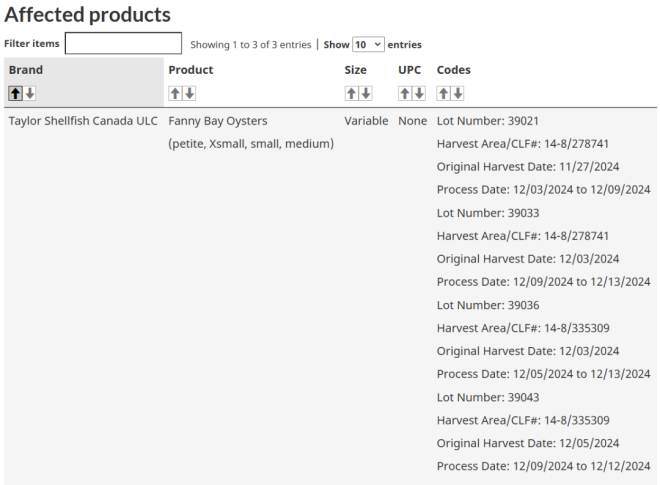660x485 pixels.
Task: Sort UPC column descending arrow
Action: (419, 93)
